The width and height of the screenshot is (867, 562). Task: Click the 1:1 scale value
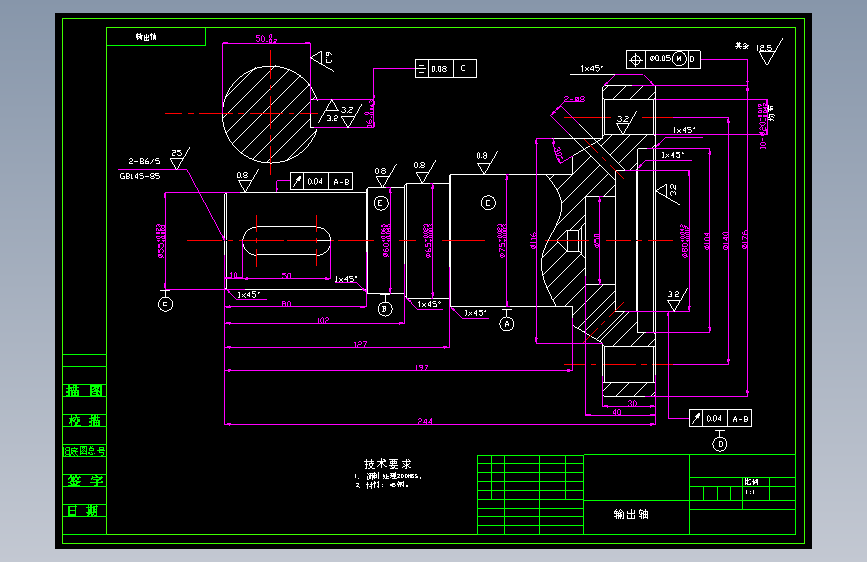tap(750, 492)
